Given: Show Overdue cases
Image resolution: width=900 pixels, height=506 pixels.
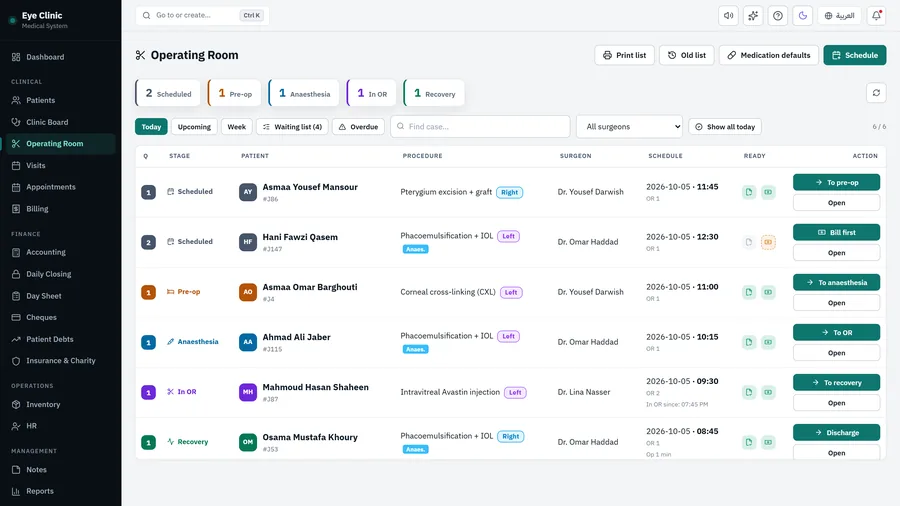Looking at the screenshot, I should (x=359, y=127).
